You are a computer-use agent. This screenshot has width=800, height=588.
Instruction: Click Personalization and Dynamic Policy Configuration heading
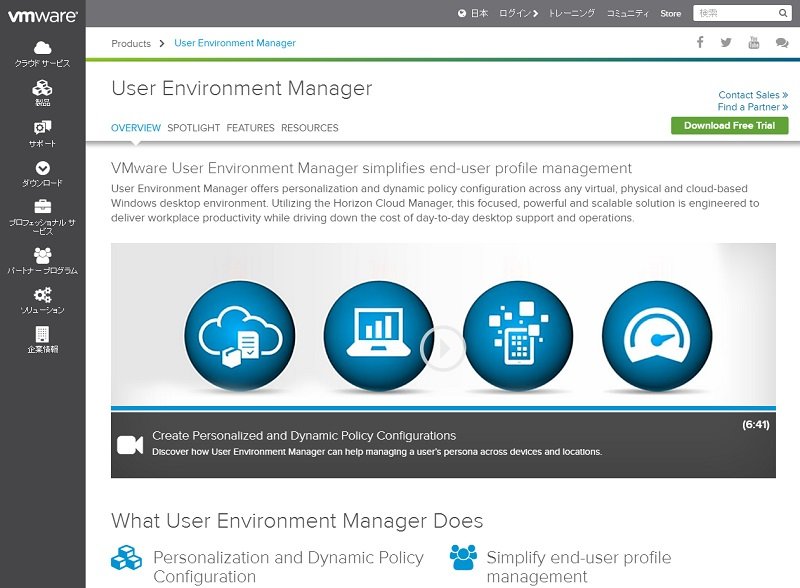point(288,567)
